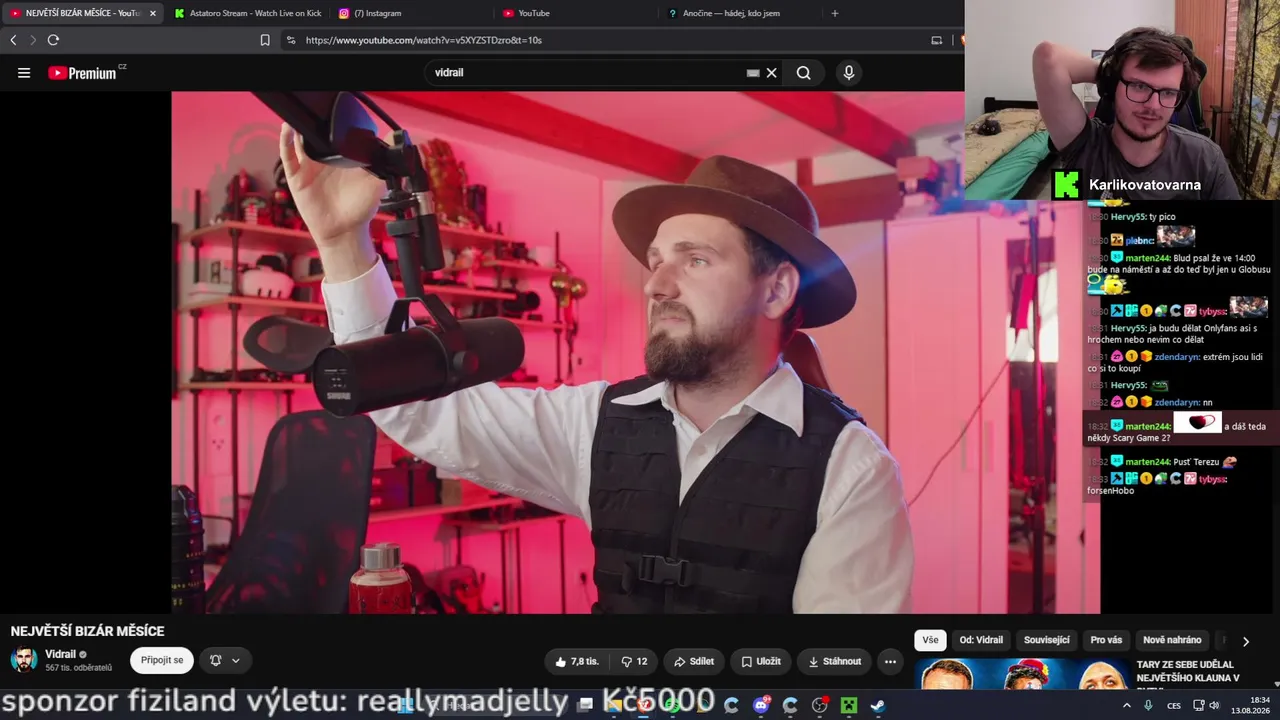This screenshot has height=720, width=1280.
Task: Join the channel with Připojit se
Action: point(162,660)
